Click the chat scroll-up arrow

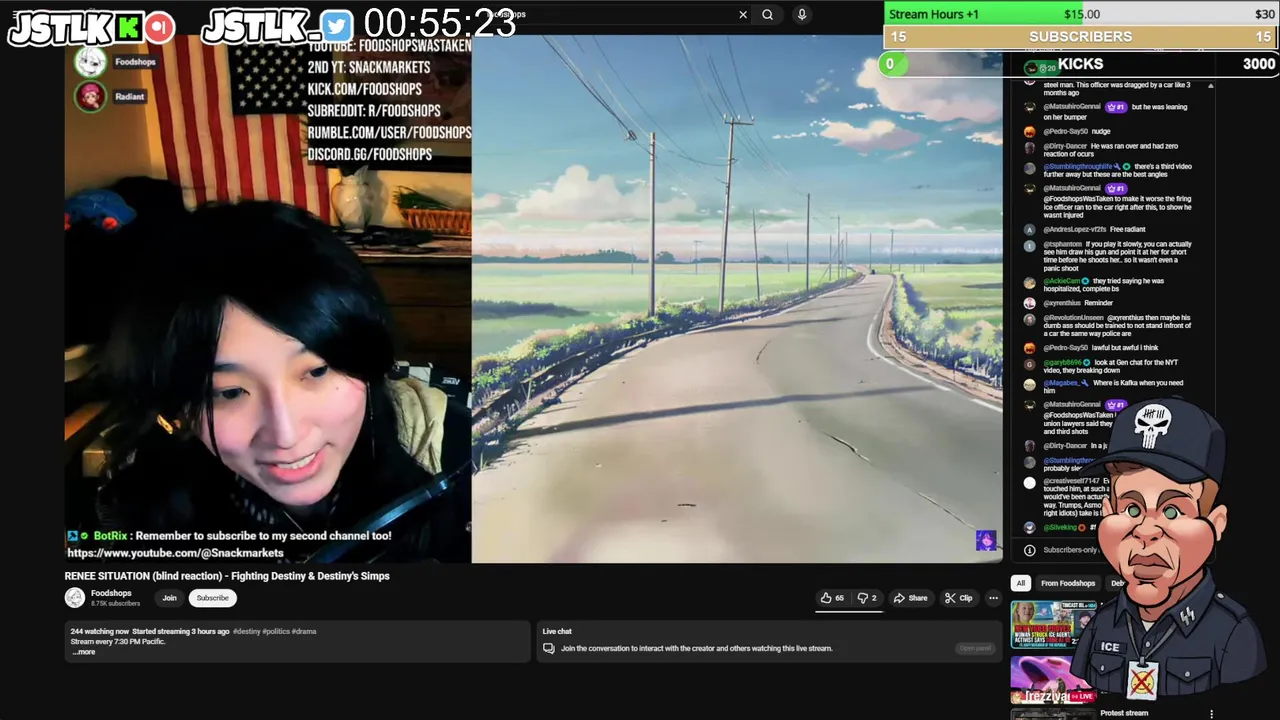pos(1210,86)
